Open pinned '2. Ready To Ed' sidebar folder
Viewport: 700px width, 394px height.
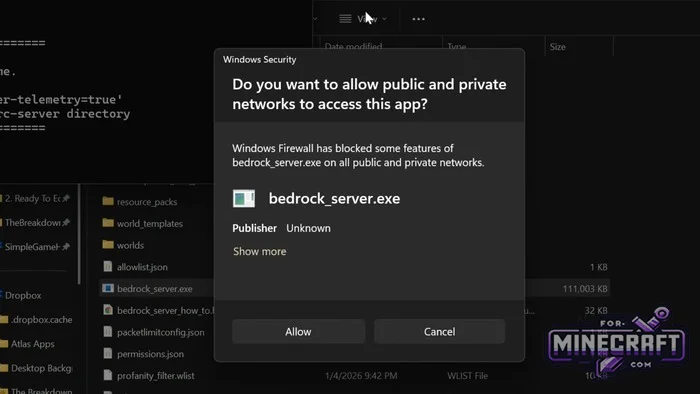coord(33,199)
